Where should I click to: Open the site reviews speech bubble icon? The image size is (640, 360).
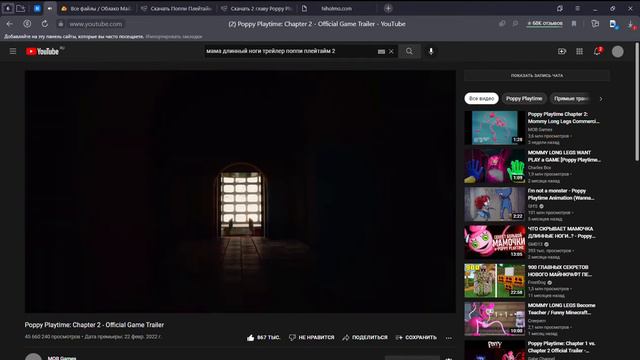(516, 24)
